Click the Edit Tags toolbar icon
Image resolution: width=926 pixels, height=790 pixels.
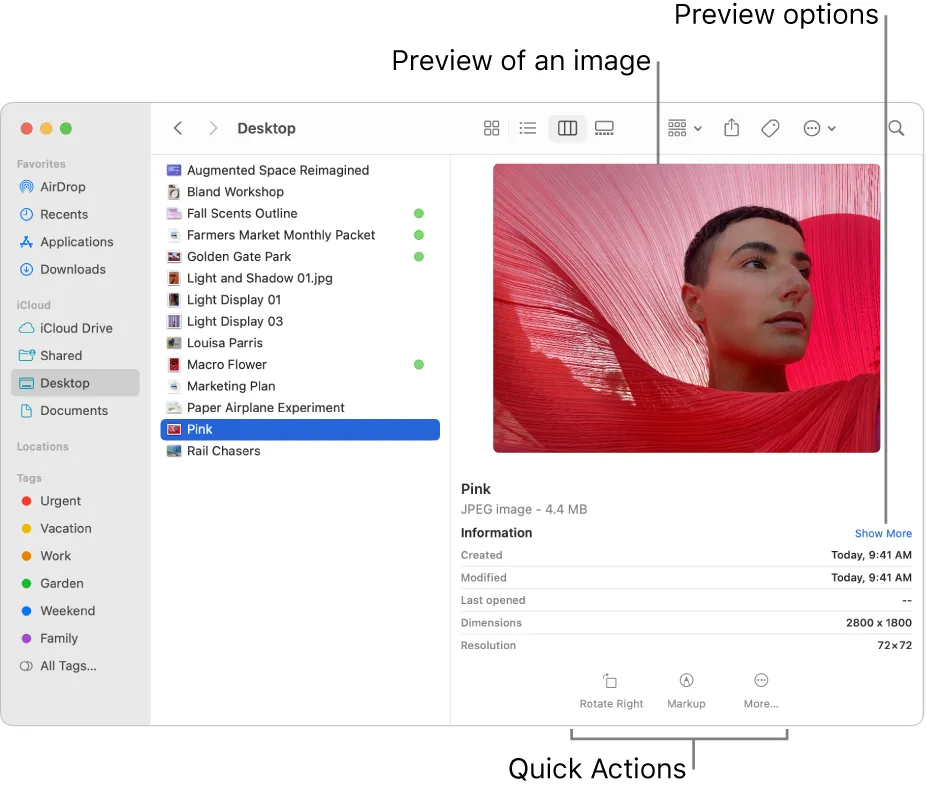point(770,128)
